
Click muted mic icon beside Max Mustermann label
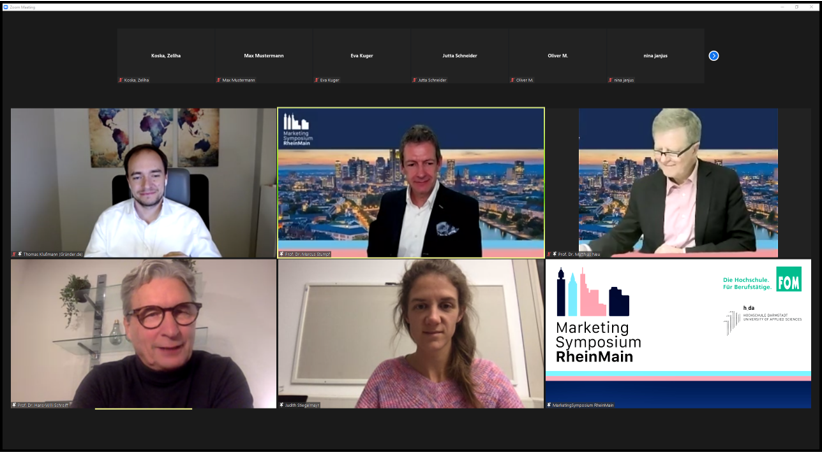(x=219, y=80)
